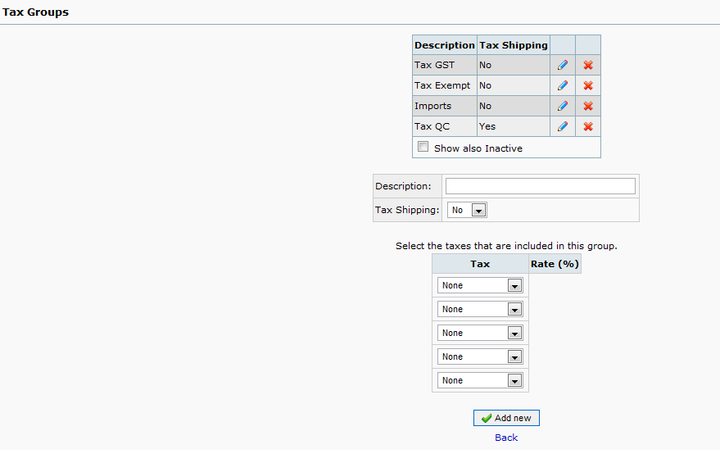This screenshot has height=450, width=720.
Task: Expand the fourth Tax selection dropdown
Action: coord(480,357)
